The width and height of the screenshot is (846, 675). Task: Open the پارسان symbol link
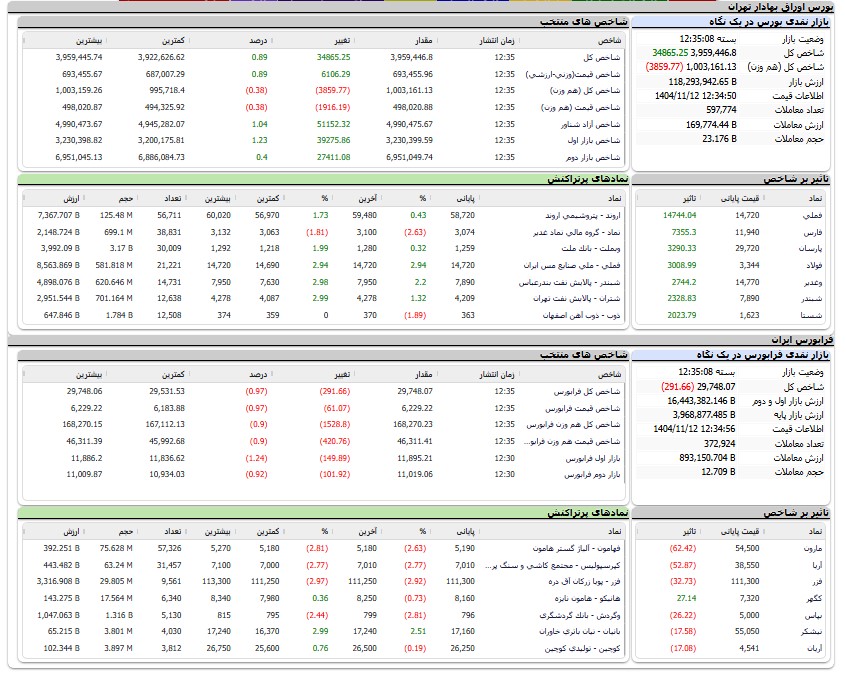point(813,248)
